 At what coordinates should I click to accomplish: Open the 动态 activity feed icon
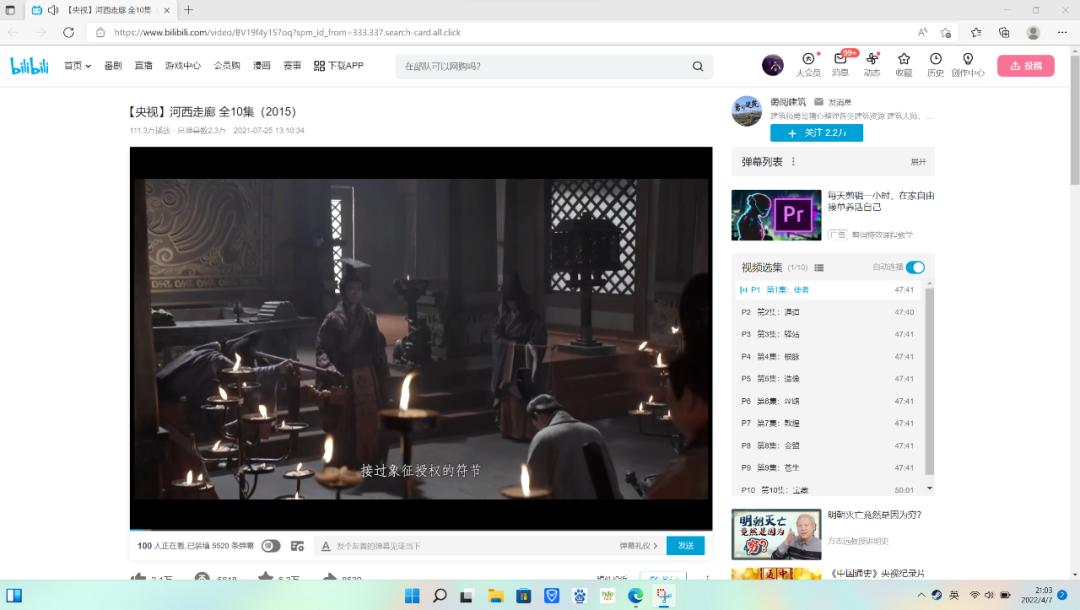coord(872,62)
